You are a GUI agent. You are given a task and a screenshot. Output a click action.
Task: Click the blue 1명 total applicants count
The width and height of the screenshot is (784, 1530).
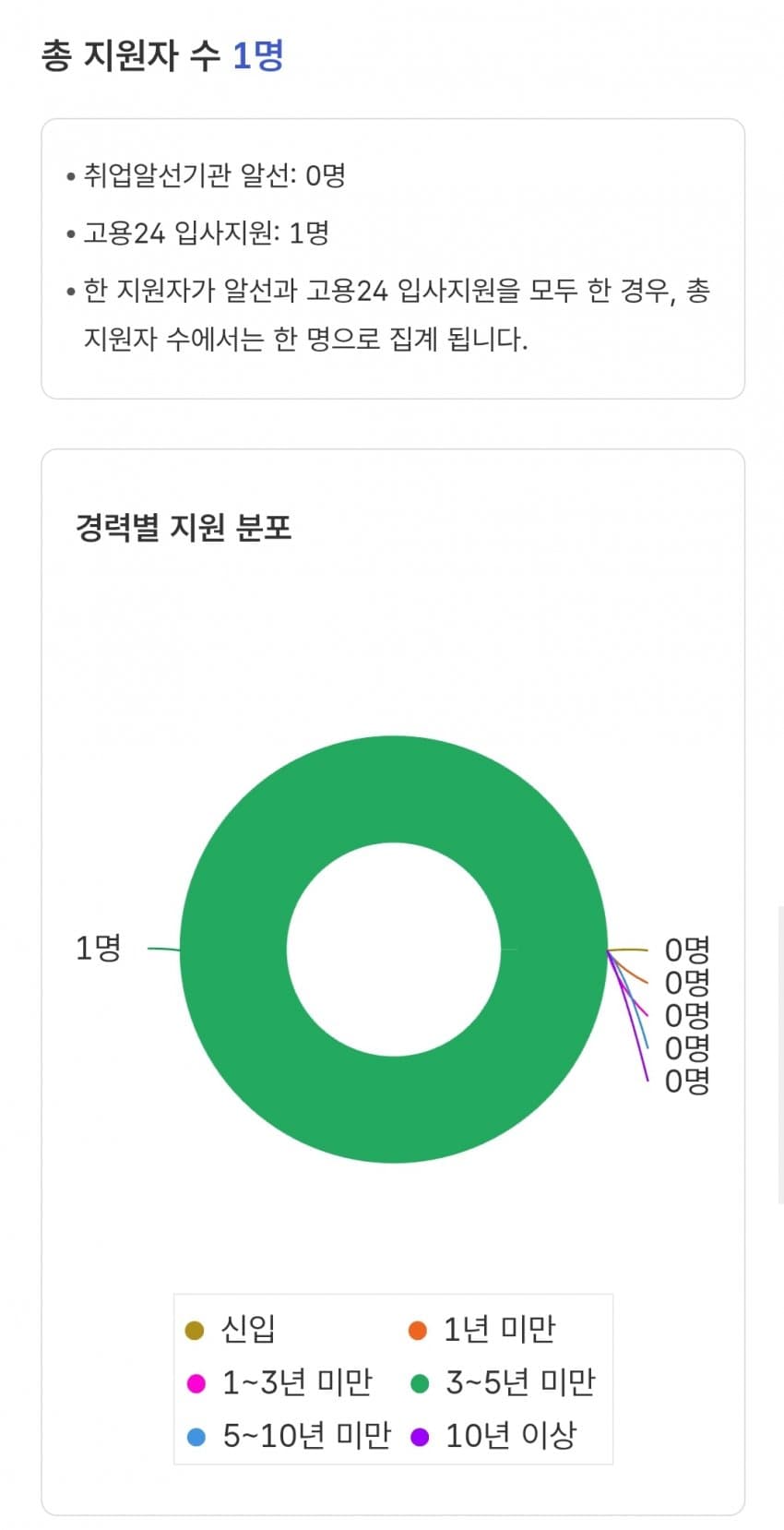tap(257, 55)
